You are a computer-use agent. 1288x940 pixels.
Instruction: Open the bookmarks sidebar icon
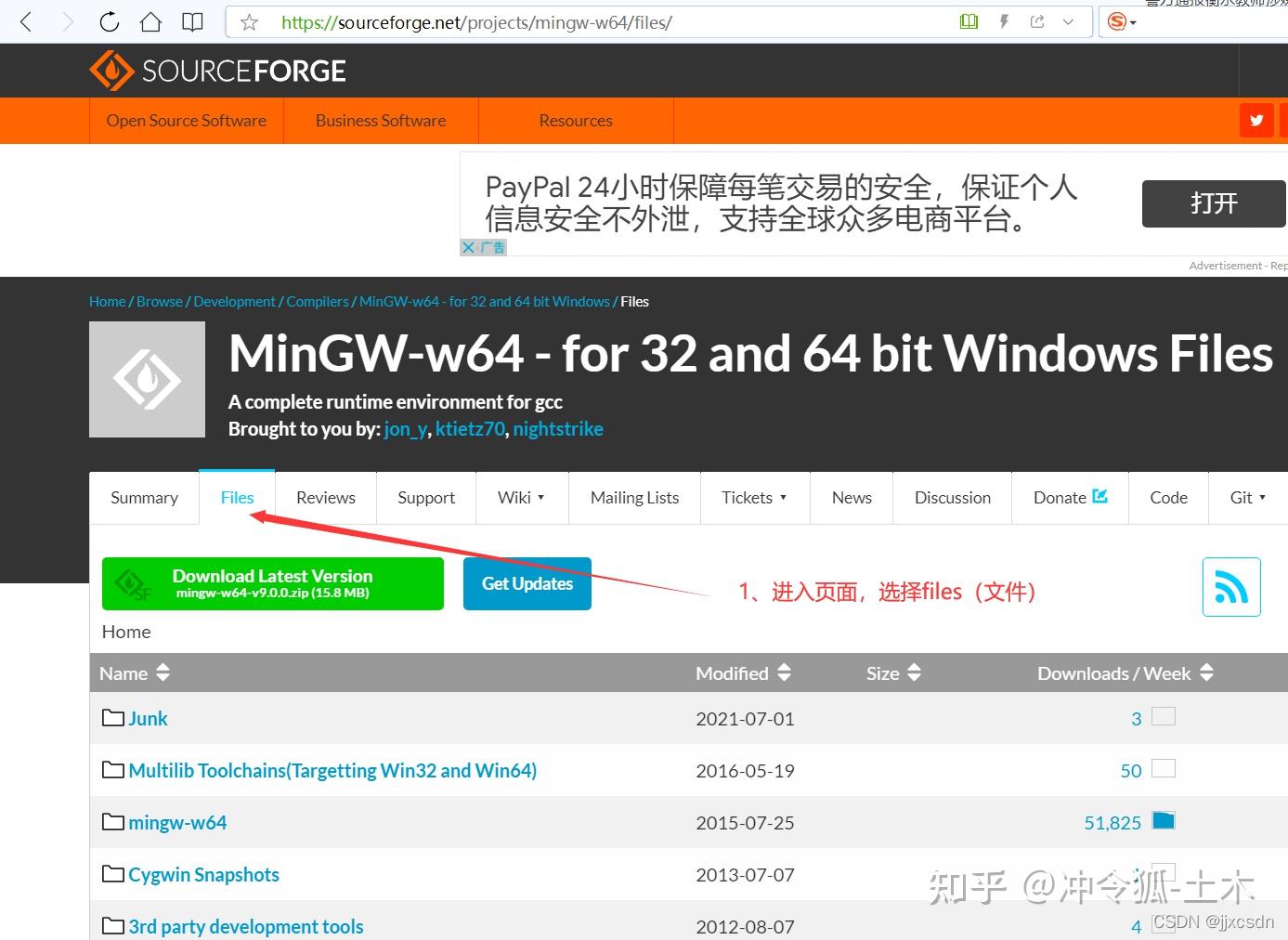(192, 21)
